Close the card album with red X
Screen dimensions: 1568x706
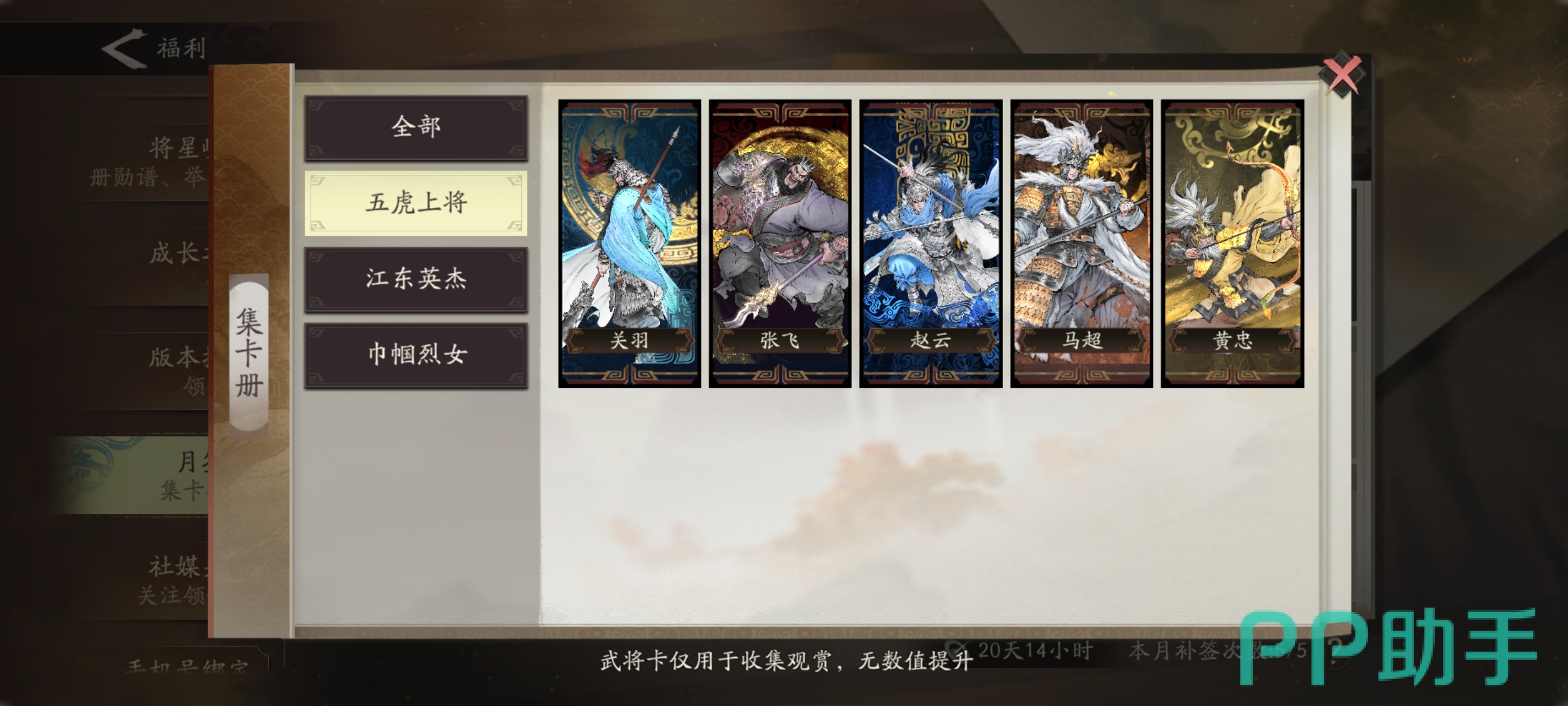[x=1342, y=75]
